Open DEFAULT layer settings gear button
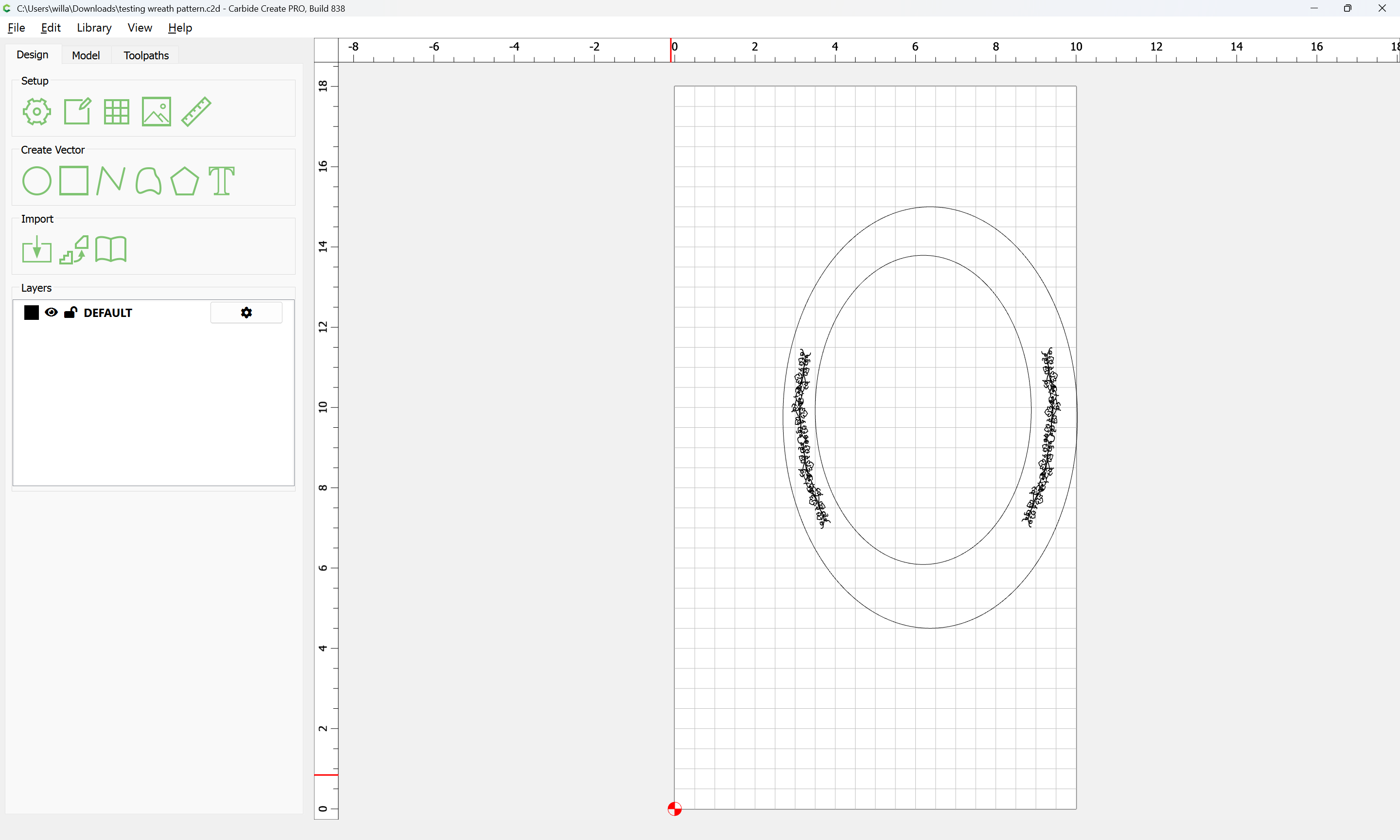 click(x=246, y=313)
